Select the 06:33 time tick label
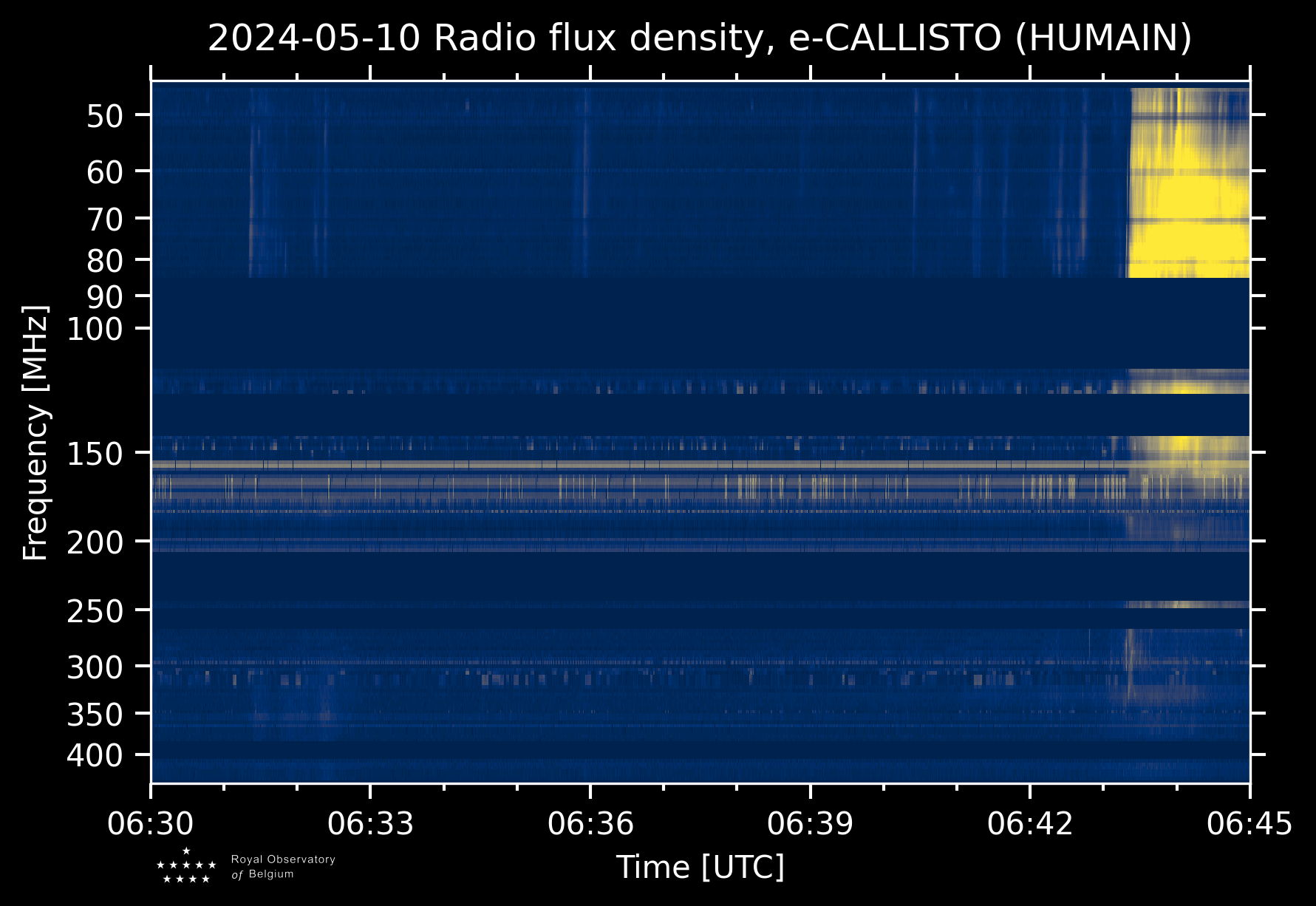The height and width of the screenshot is (906, 1316). (370, 823)
